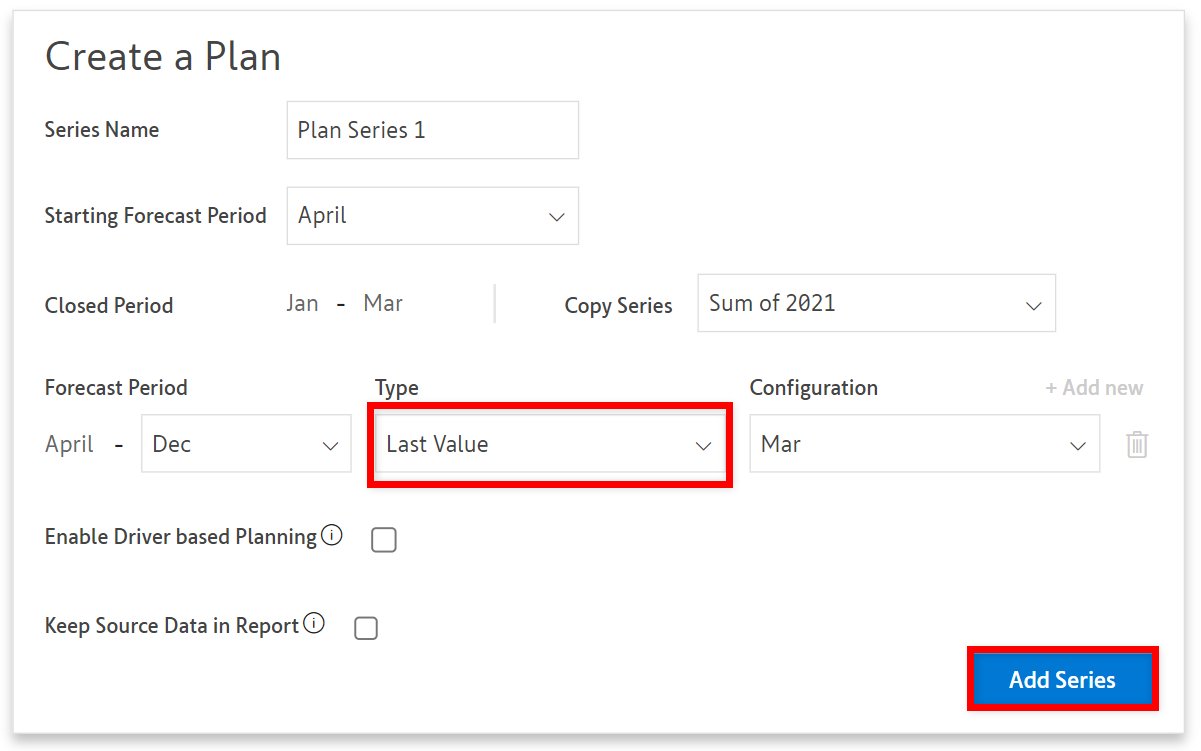Click the 'Create a Plan' heading
The image size is (1201, 751).
(x=163, y=57)
